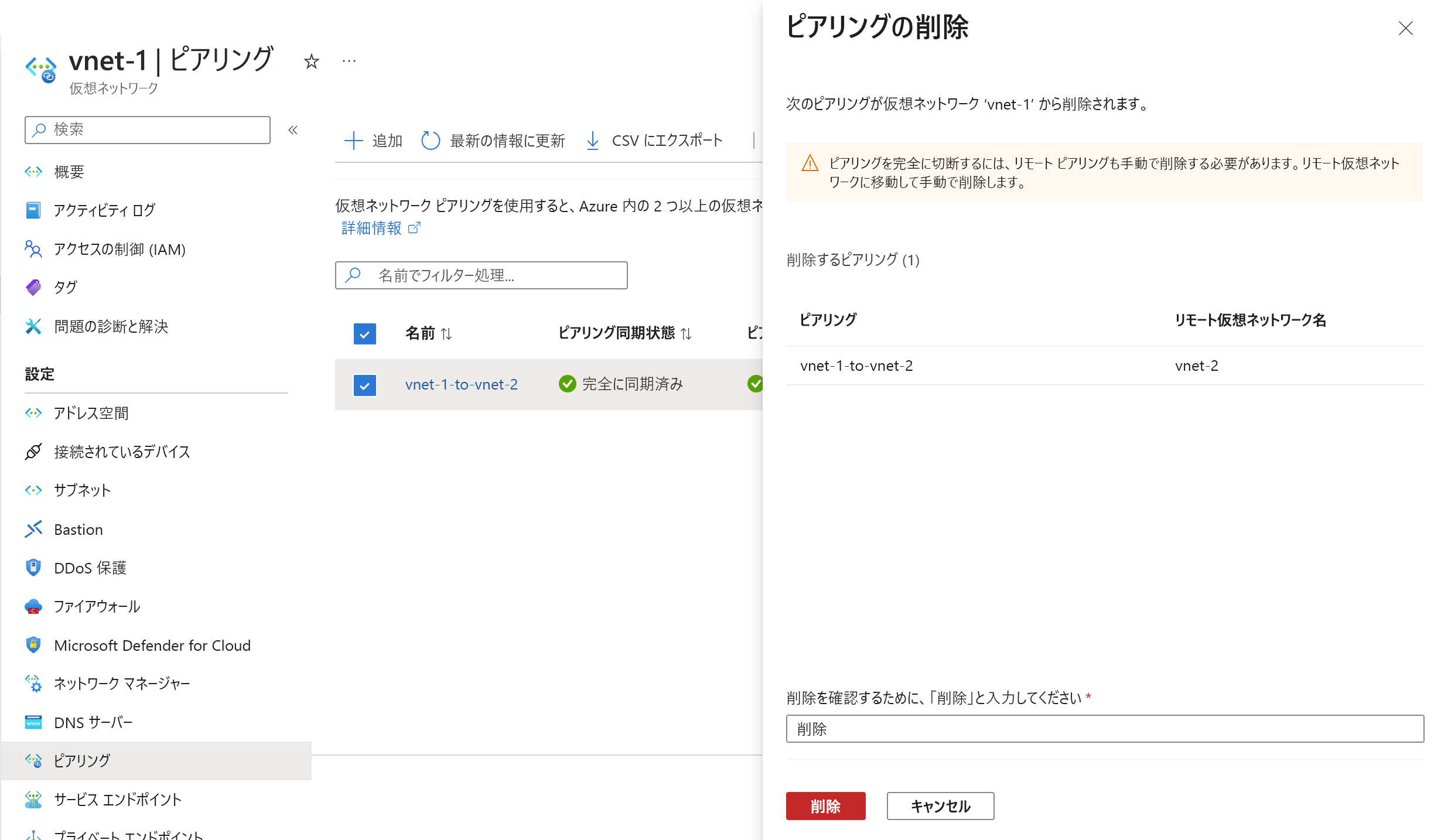Toggle the select-all checkbox in the table header

coord(364,334)
